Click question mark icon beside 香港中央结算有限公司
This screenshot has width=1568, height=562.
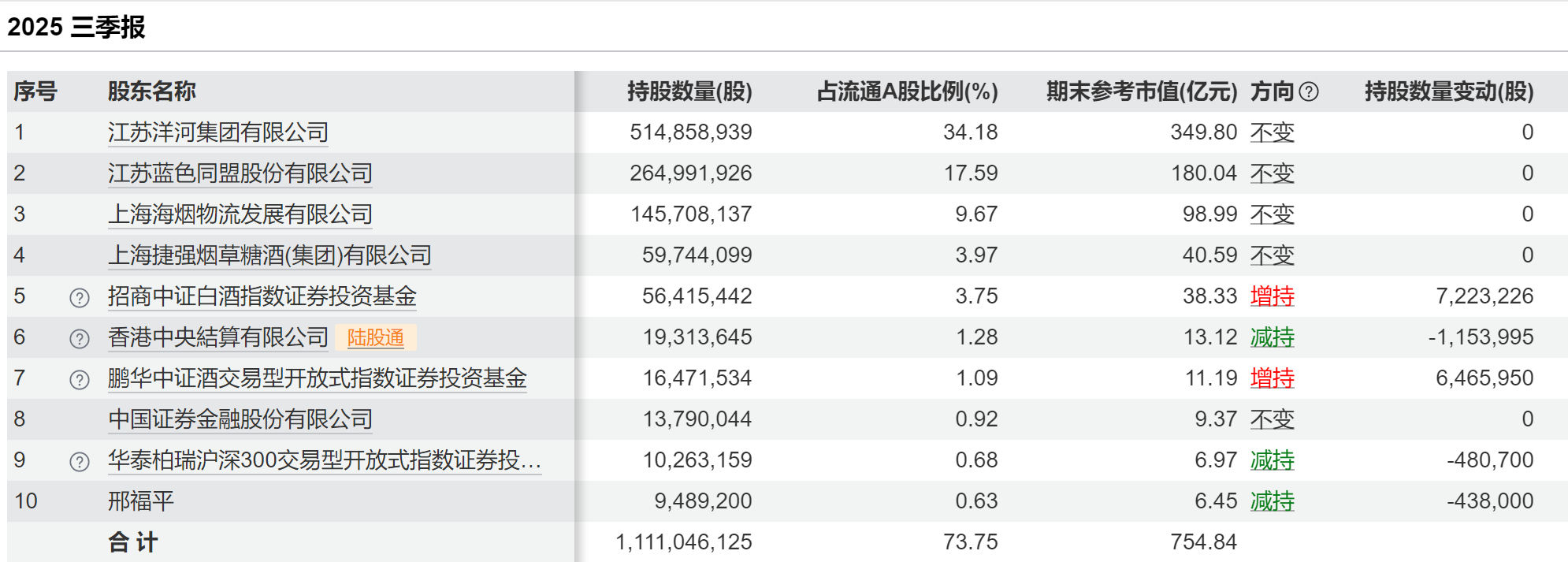tap(80, 339)
